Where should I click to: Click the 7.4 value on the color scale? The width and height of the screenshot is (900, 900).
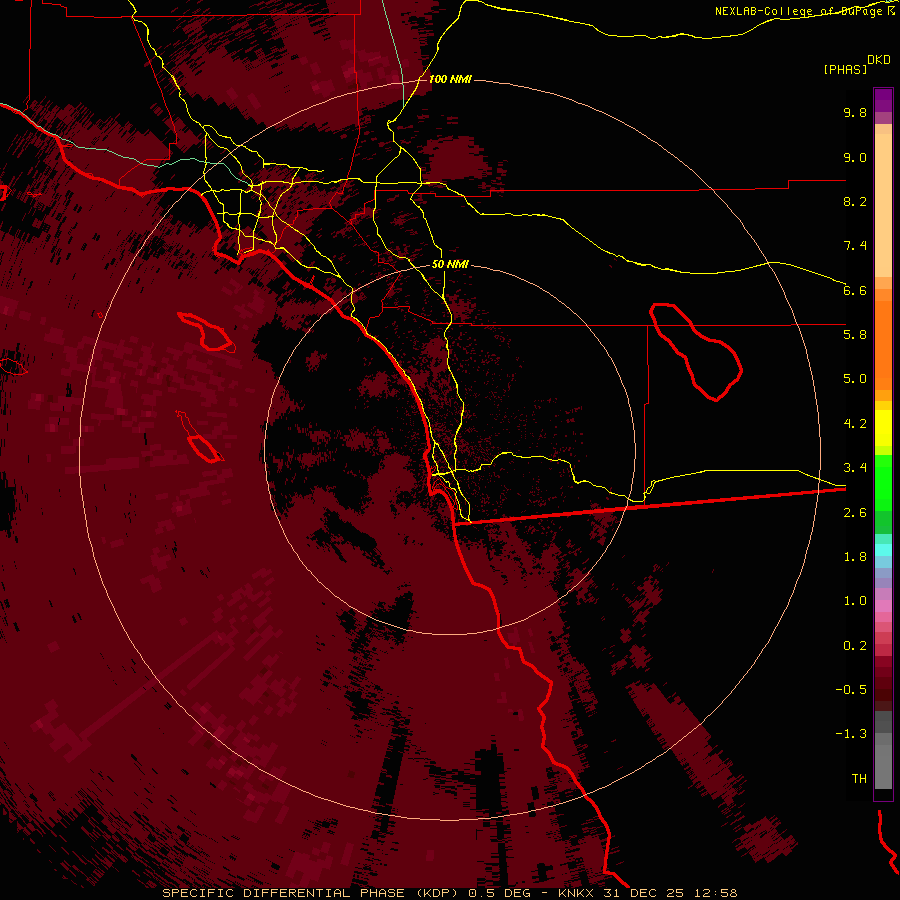[855, 246]
